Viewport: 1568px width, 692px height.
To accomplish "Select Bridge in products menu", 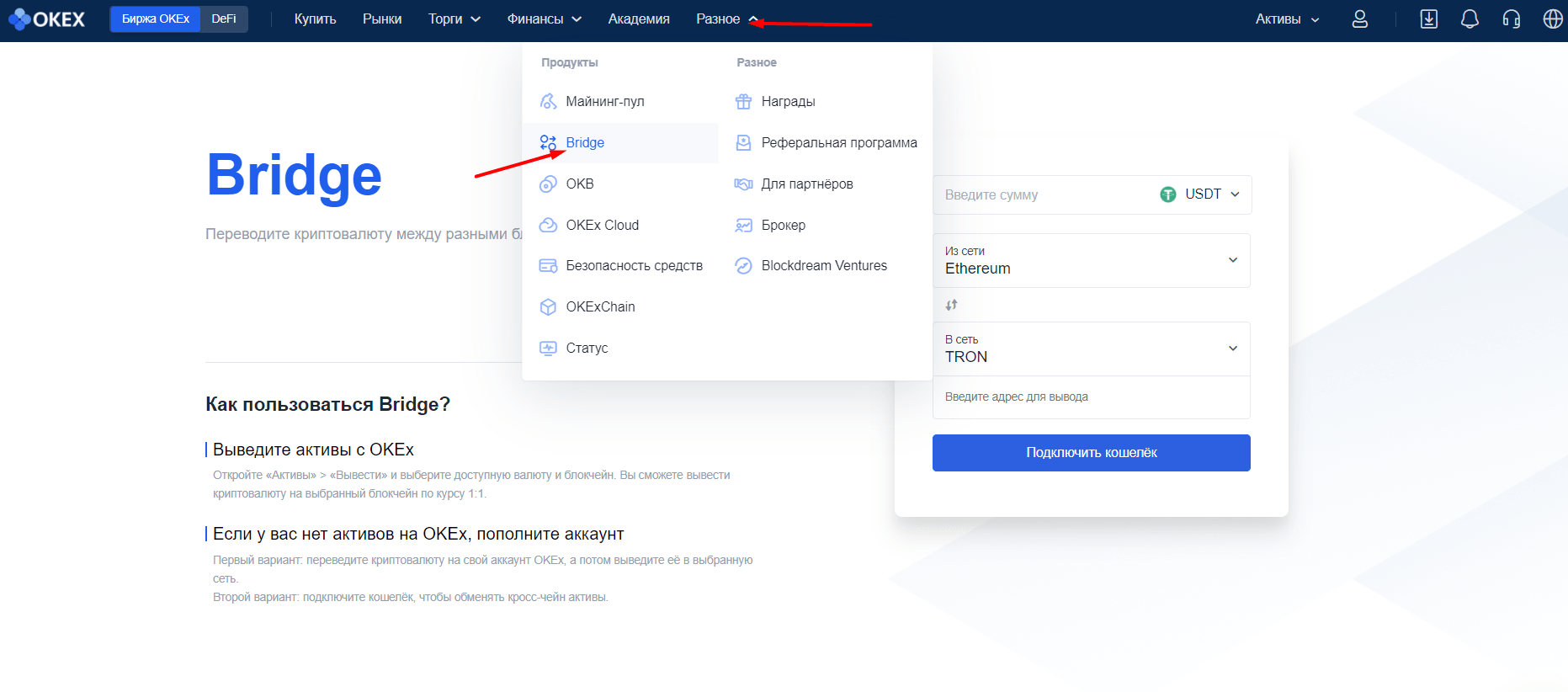I will [x=620, y=142].
